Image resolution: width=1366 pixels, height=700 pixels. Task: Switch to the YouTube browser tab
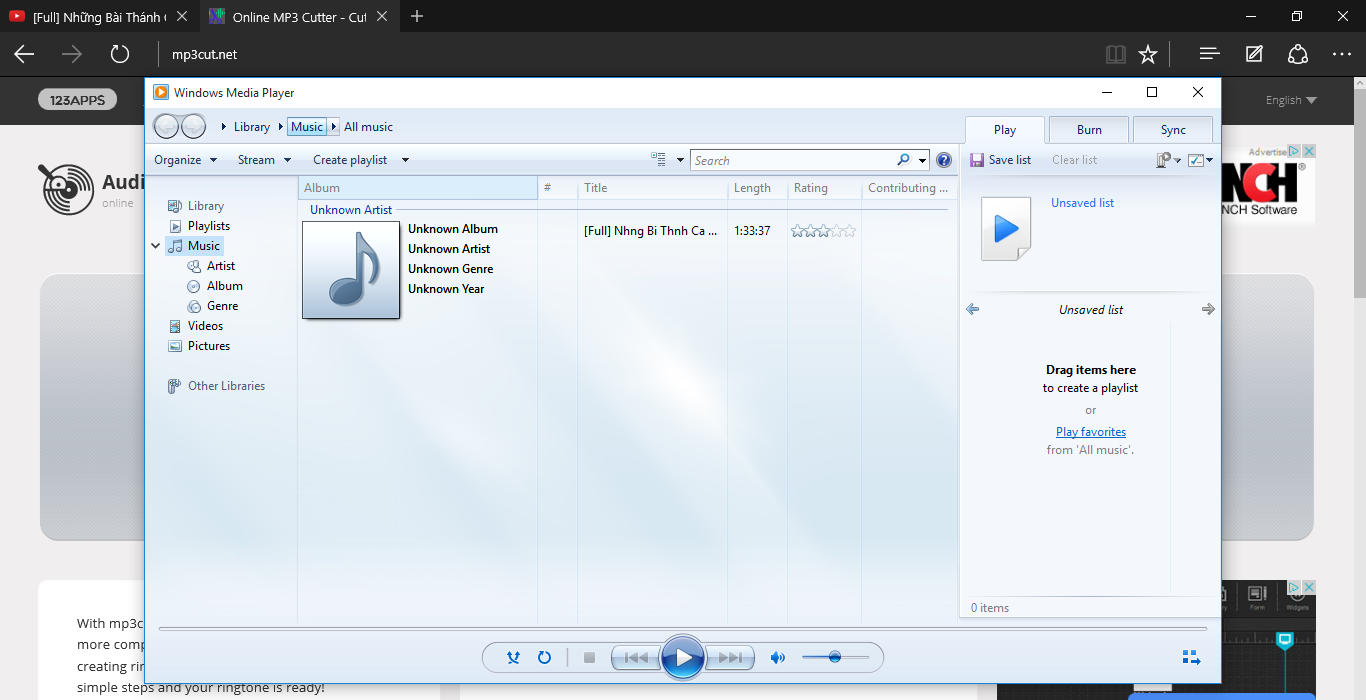(98, 17)
